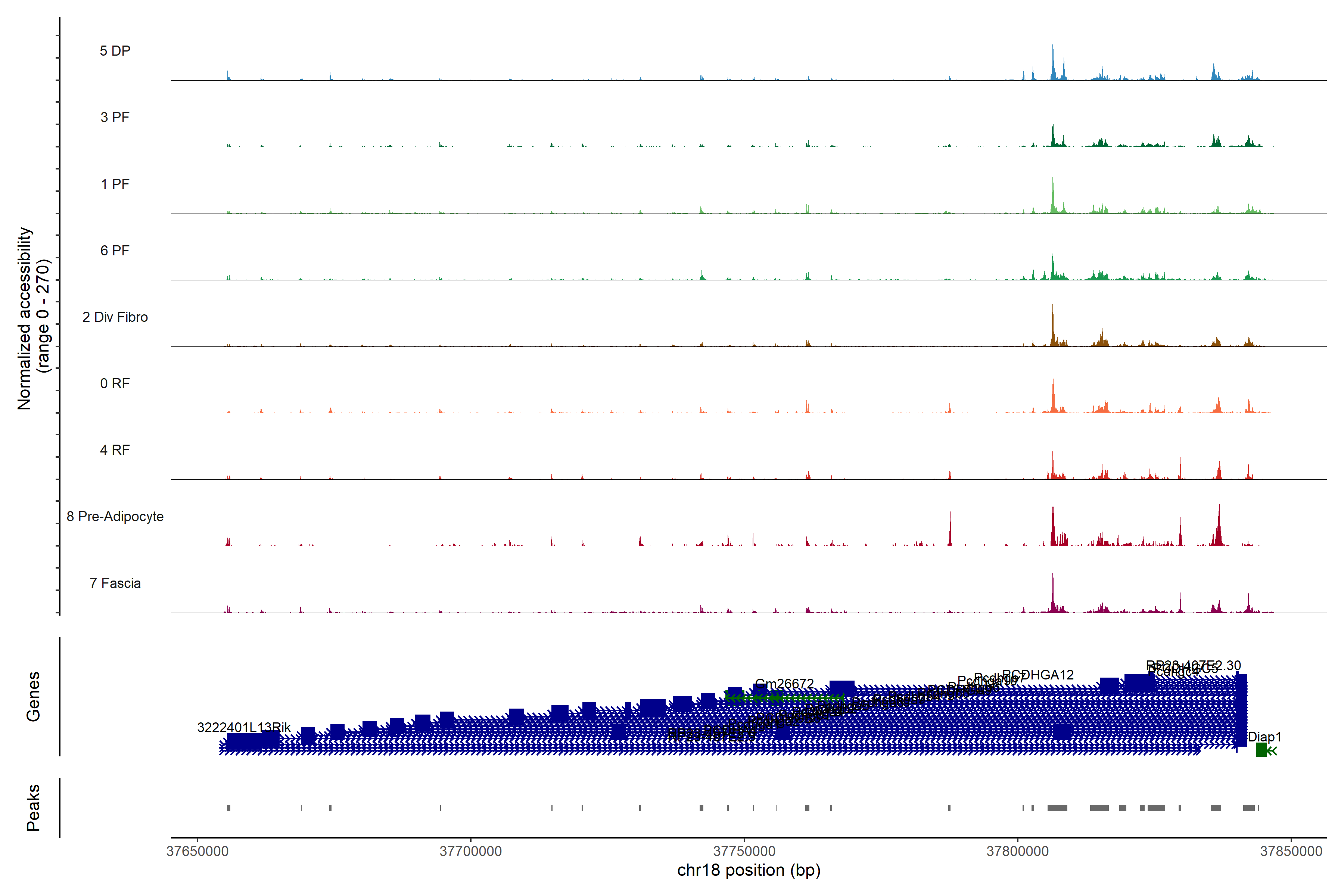Click the Diap1 gene label

click(1264, 737)
